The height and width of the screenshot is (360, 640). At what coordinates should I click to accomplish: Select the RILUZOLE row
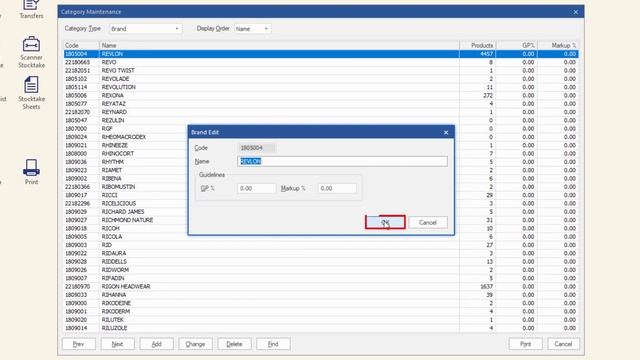[321, 328]
